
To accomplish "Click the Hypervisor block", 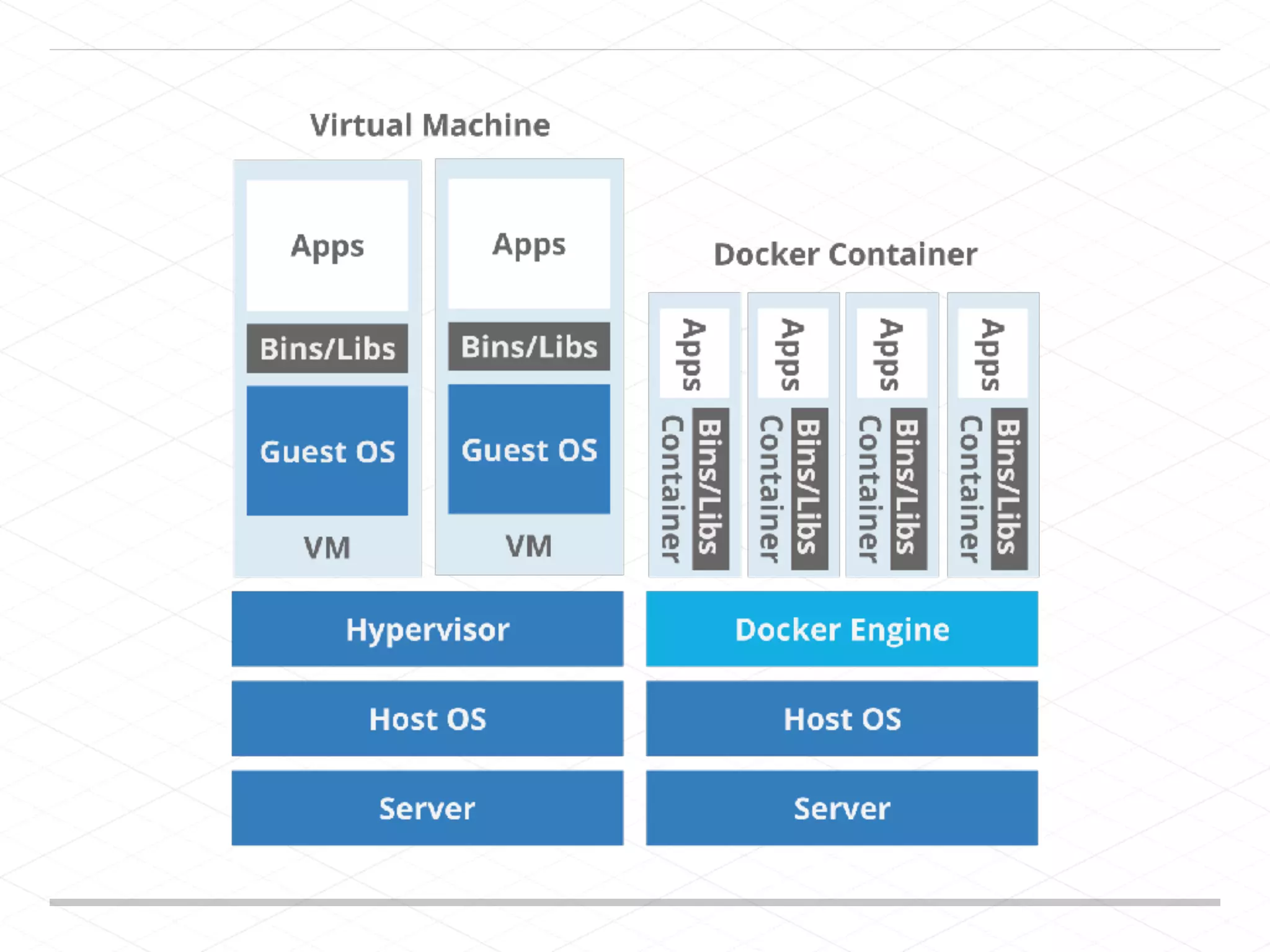I will click(x=427, y=629).
